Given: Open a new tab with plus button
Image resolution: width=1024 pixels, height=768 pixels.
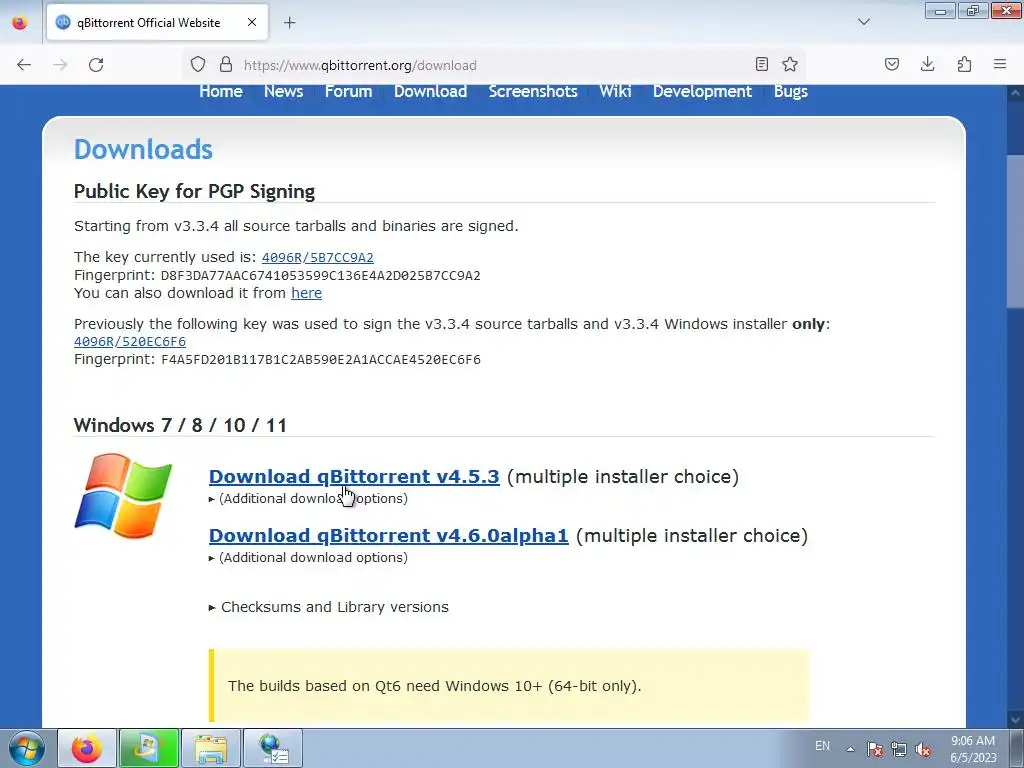Looking at the screenshot, I should pos(289,23).
